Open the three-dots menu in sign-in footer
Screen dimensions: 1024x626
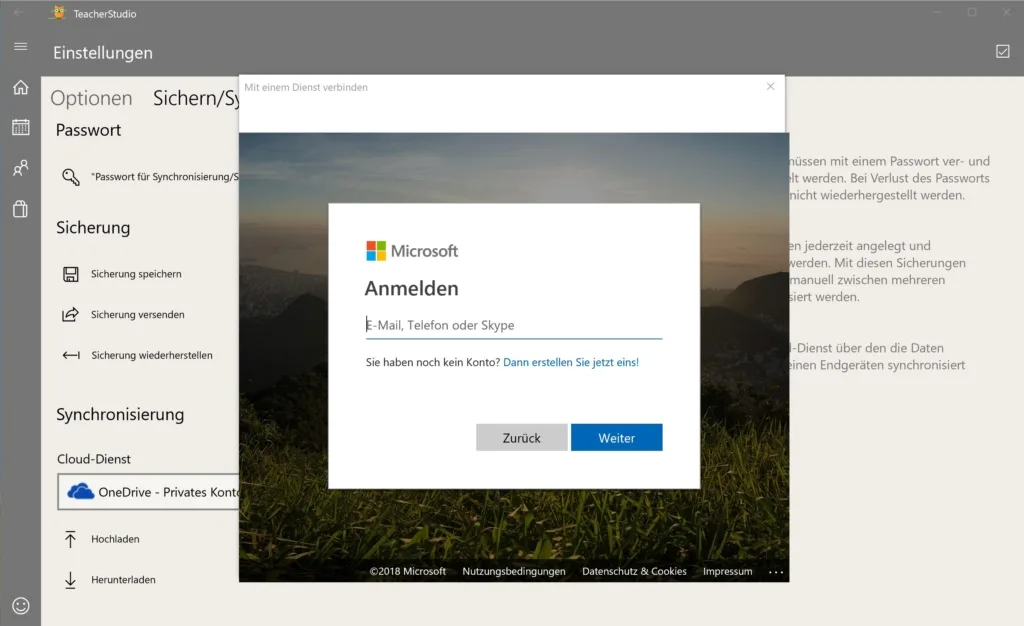(x=776, y=572)
